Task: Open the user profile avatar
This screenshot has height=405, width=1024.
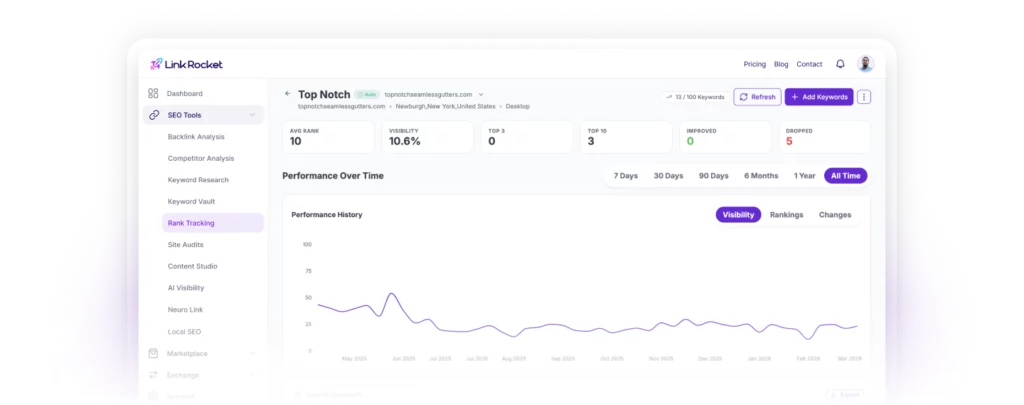Action: click(865, 64)
